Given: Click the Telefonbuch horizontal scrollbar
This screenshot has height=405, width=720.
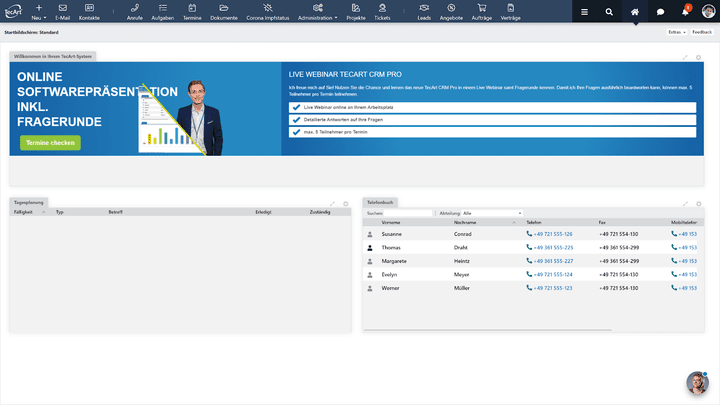Looking at the screenshot, I should pos(487,330).
